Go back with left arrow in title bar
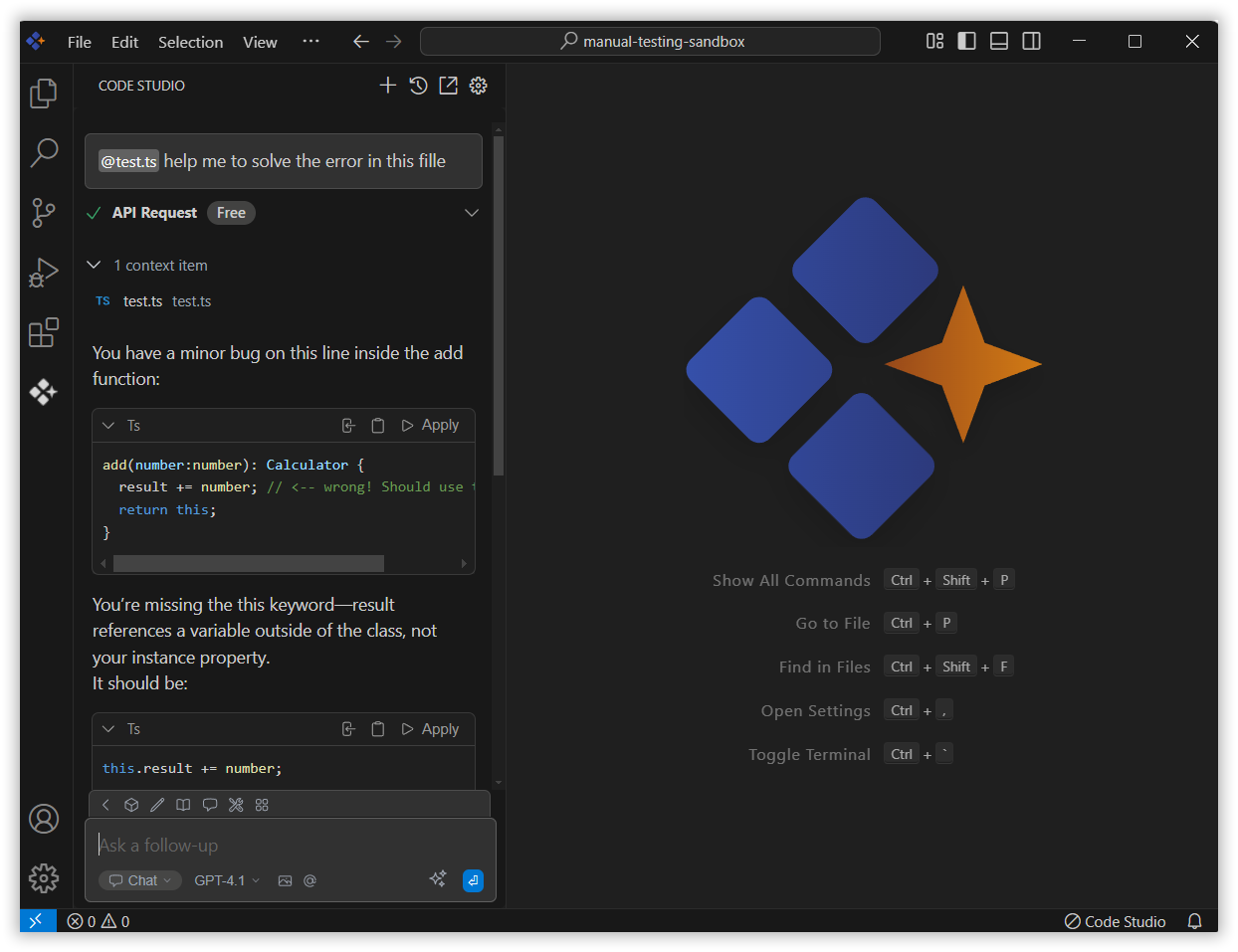The image size is (1238, 952). (361, 41)
